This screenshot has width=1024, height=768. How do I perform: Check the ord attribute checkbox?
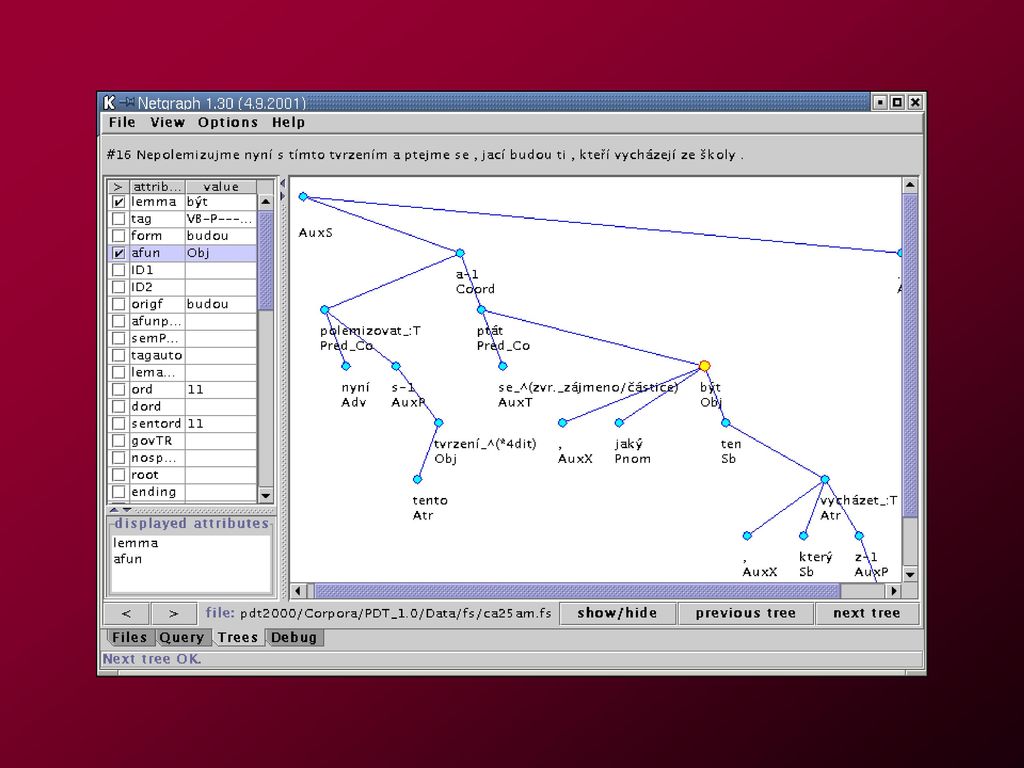(x=118, y=390)
